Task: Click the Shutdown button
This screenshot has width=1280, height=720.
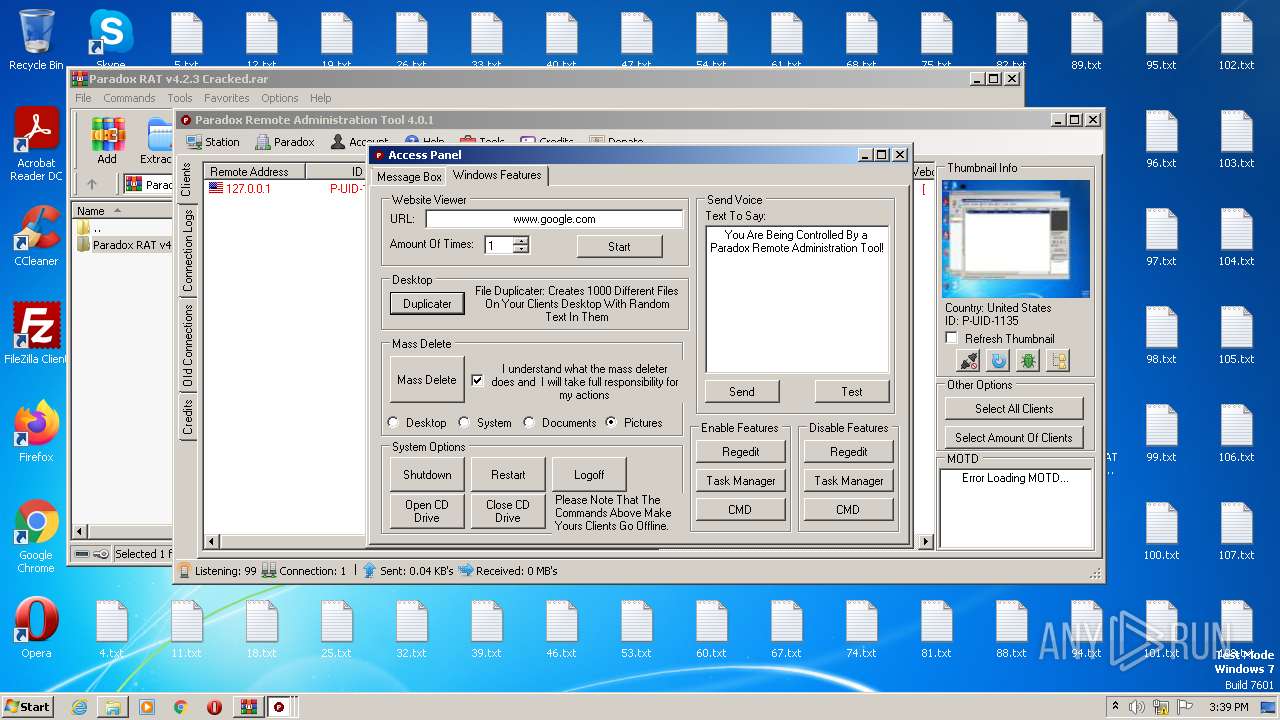Action: 427,474
